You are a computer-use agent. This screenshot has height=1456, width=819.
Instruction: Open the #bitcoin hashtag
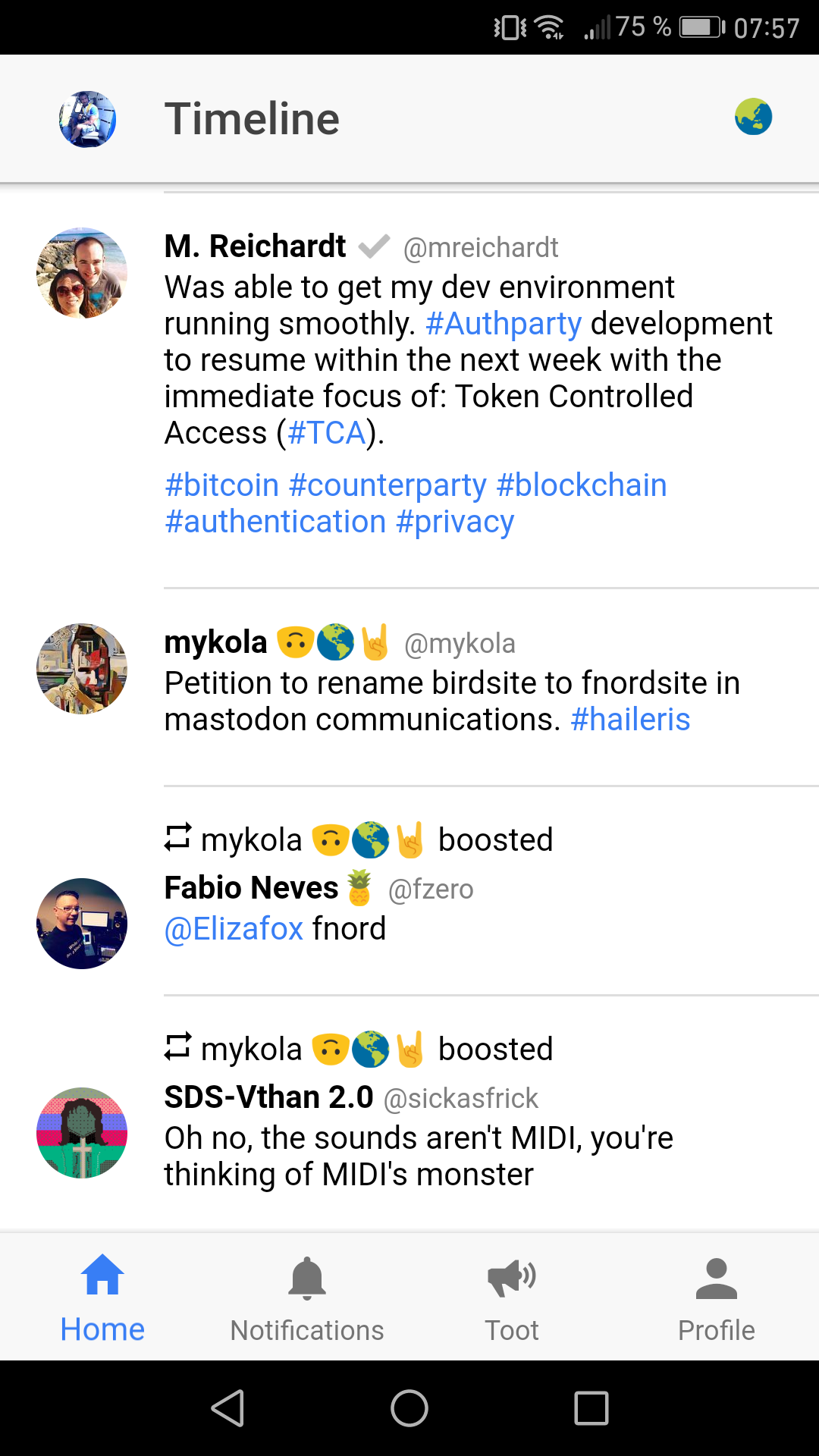tap(222, 485)
